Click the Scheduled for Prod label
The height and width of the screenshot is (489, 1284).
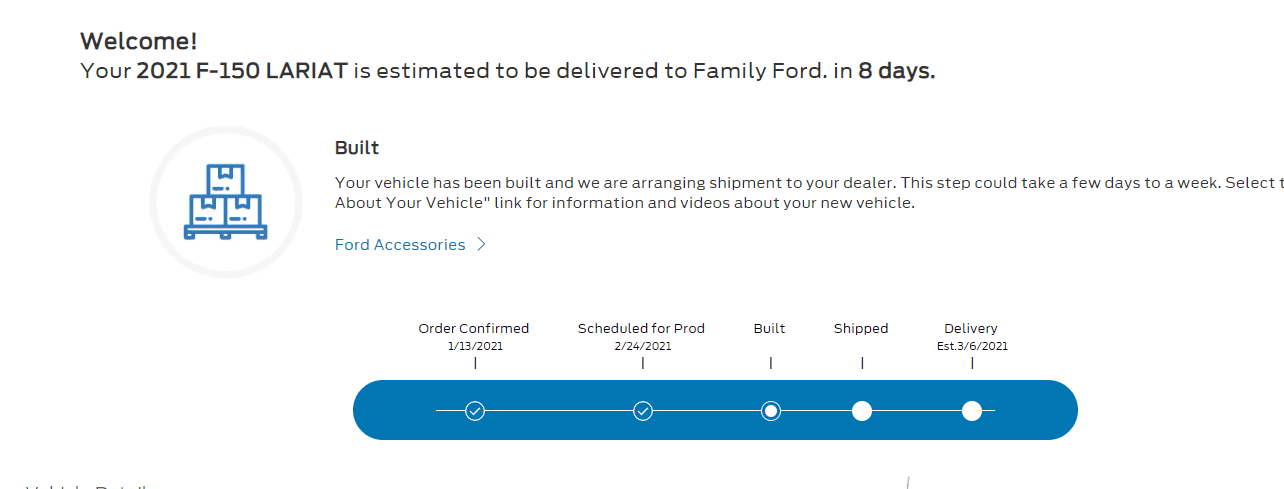[641, 328]
